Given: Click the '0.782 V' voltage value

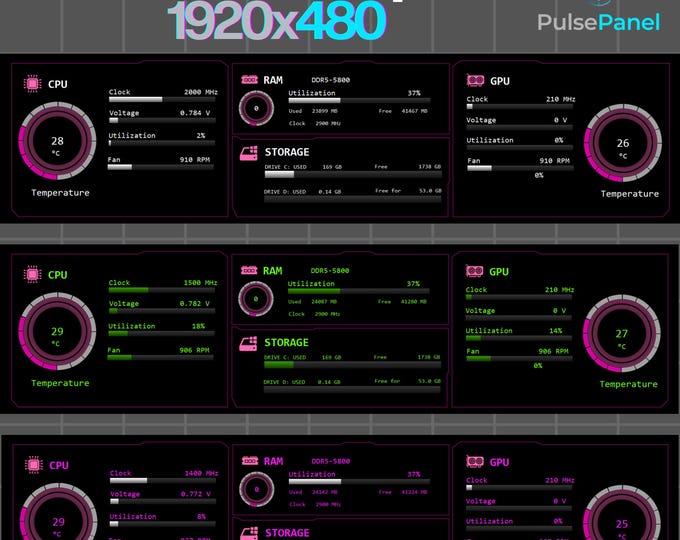Looking at the screenshot, I should (195, 304).
